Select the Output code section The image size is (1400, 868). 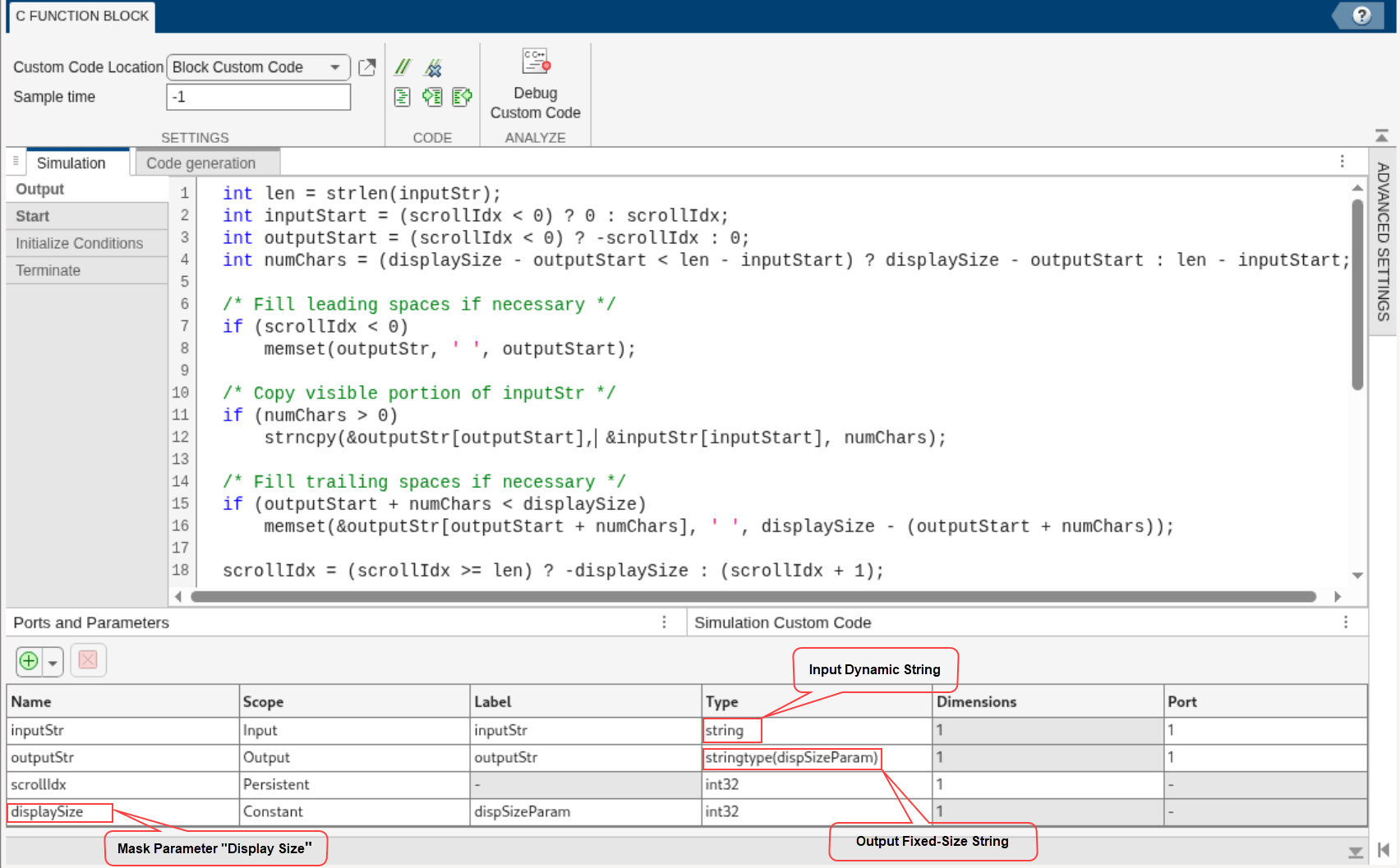coord(86,189)
